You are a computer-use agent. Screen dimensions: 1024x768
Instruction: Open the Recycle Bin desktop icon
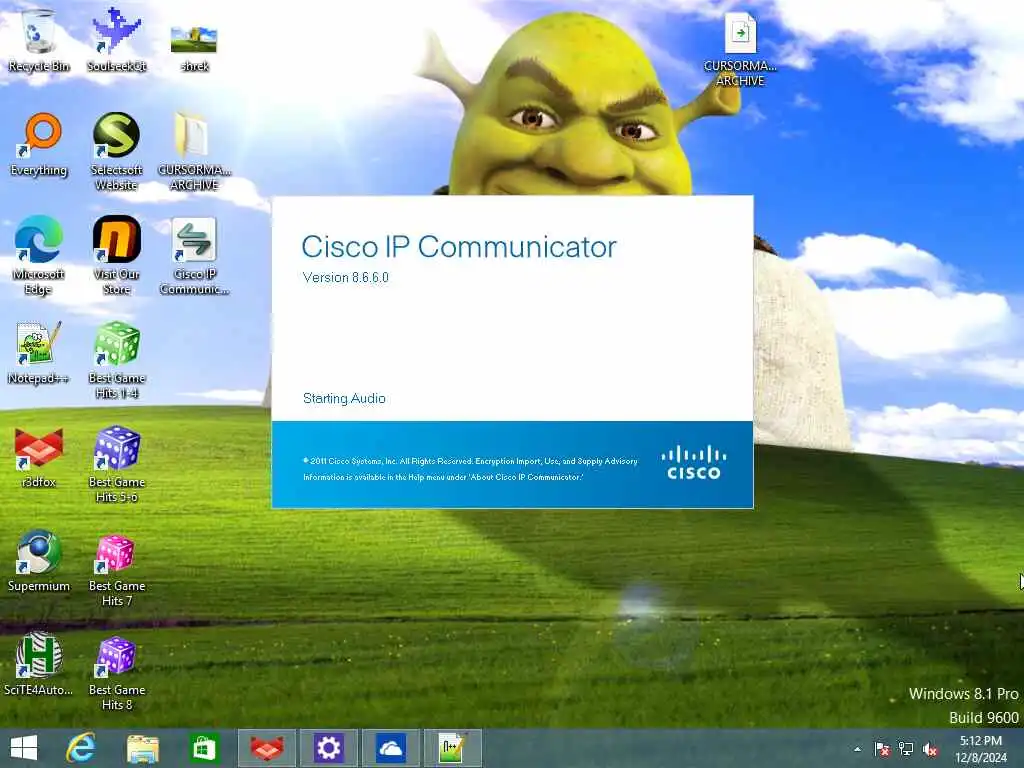[38, 39]
